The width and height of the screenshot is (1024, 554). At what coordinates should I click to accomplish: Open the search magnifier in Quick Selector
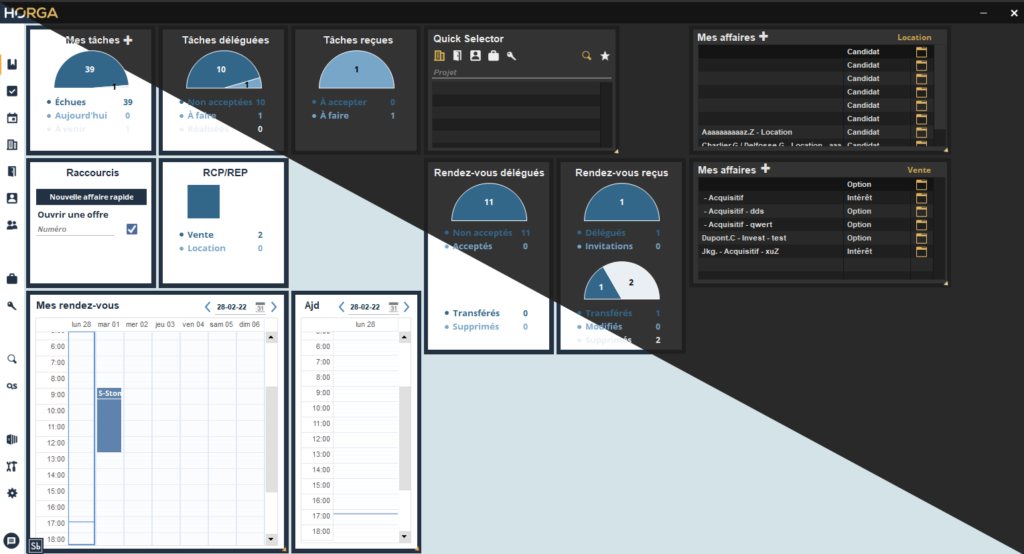[586, 56]
